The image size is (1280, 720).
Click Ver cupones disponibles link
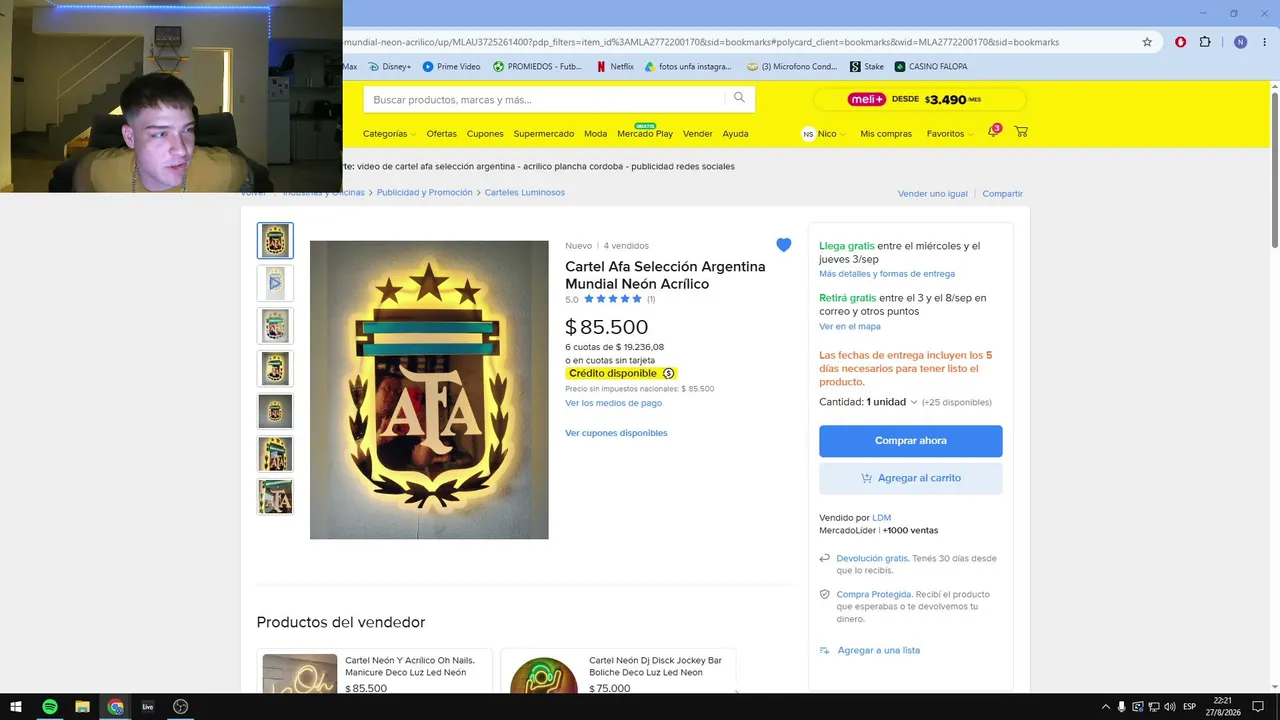[616, 433]
